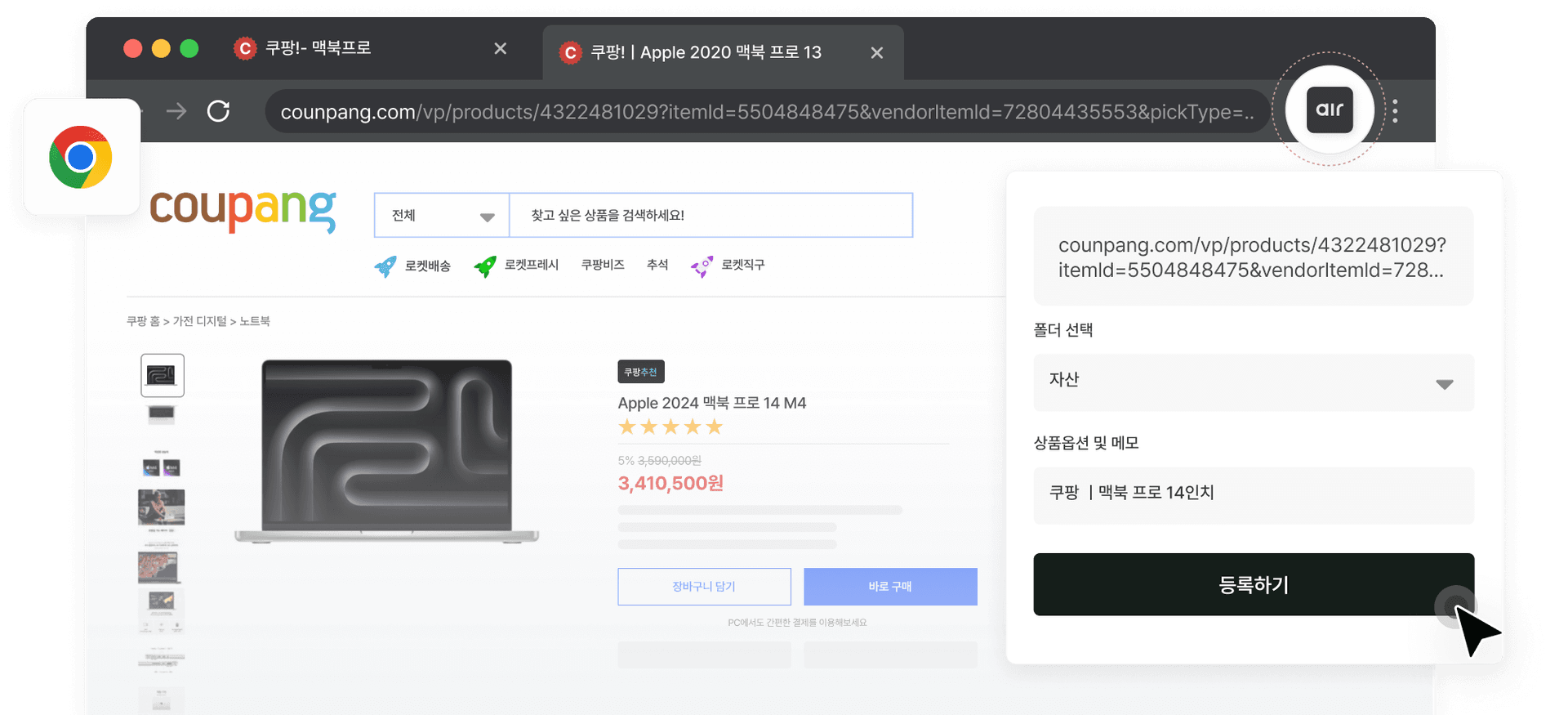Click the URL box in the air popup
Screen dimensions: 1568x715
(x=1254, y=257)
